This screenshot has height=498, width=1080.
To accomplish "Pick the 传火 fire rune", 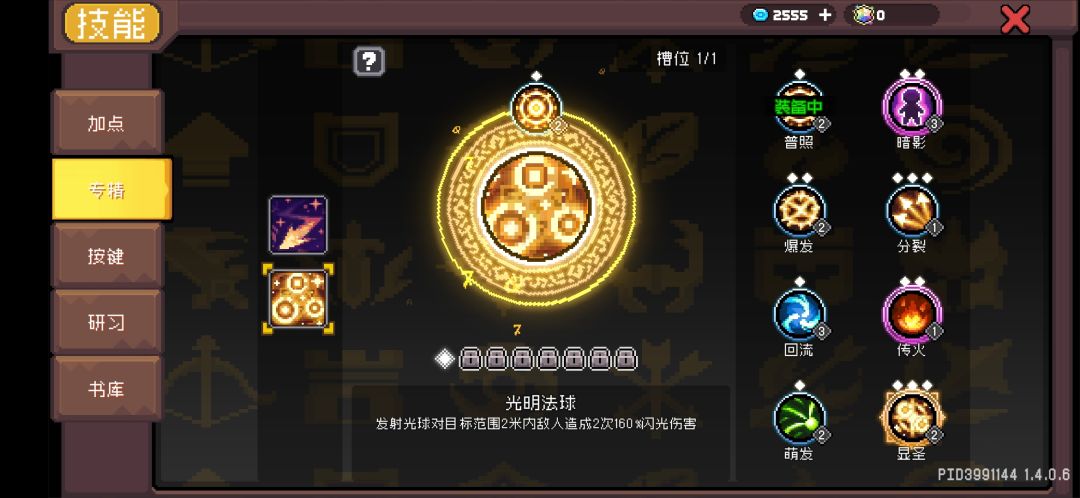I will pyautogui.click(x=912, y=315).
